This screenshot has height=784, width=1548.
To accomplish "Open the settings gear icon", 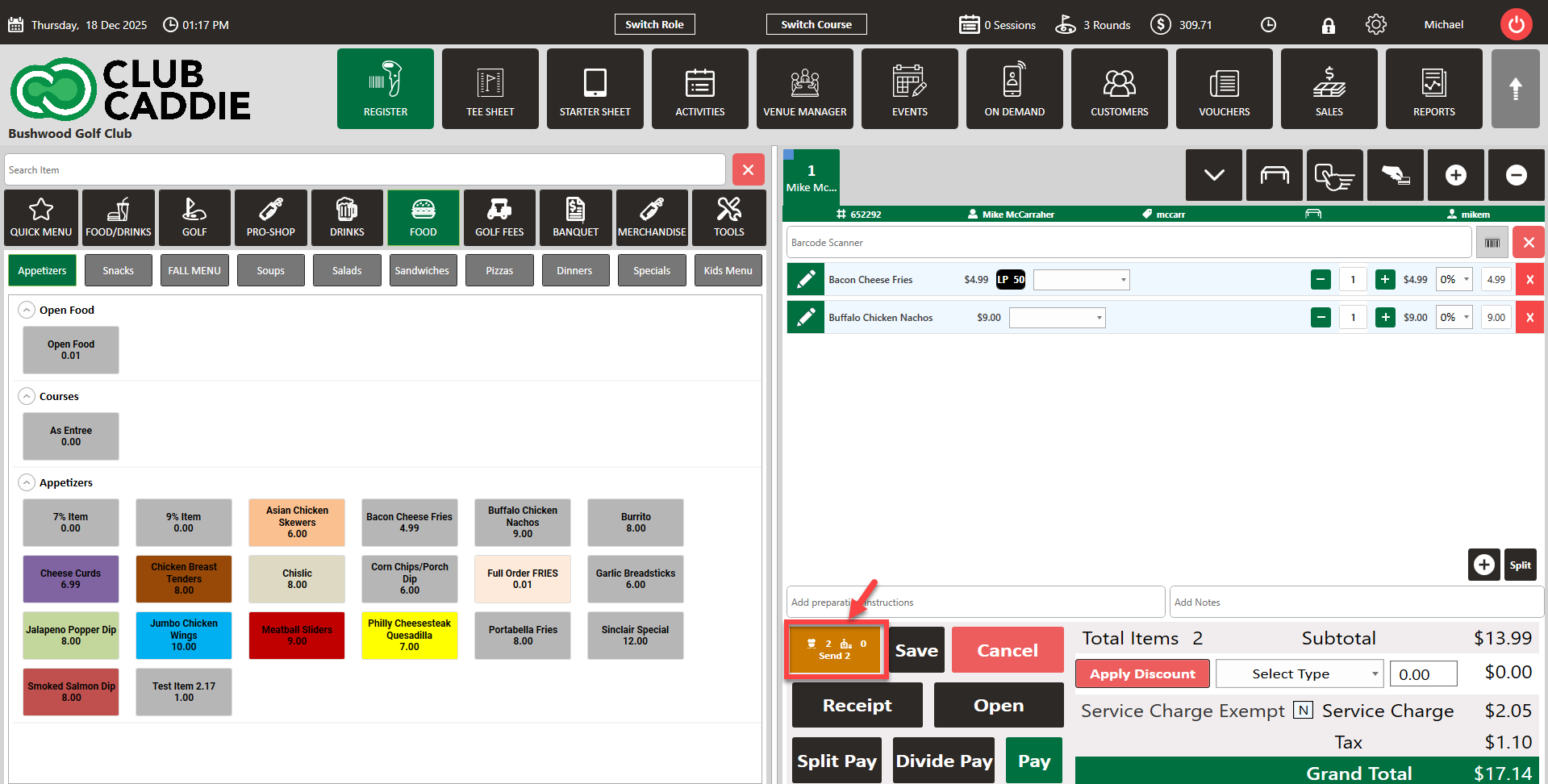I will (1375, 25).
